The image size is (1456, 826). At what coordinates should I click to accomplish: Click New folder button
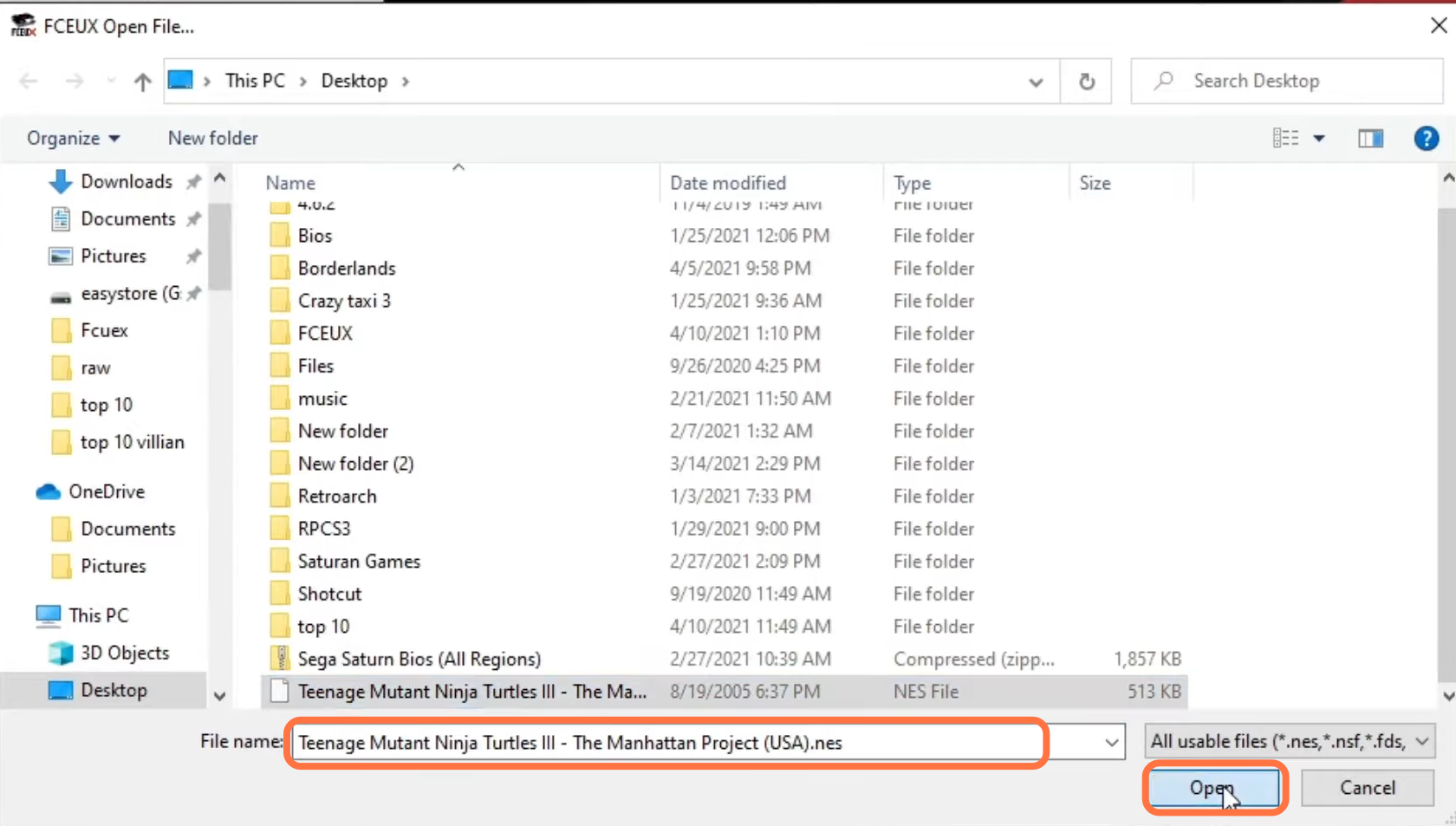[x=212, y=138]
